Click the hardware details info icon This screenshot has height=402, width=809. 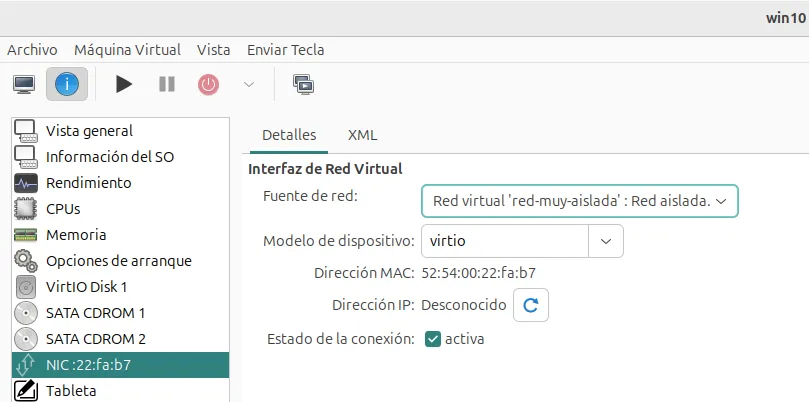67,84
